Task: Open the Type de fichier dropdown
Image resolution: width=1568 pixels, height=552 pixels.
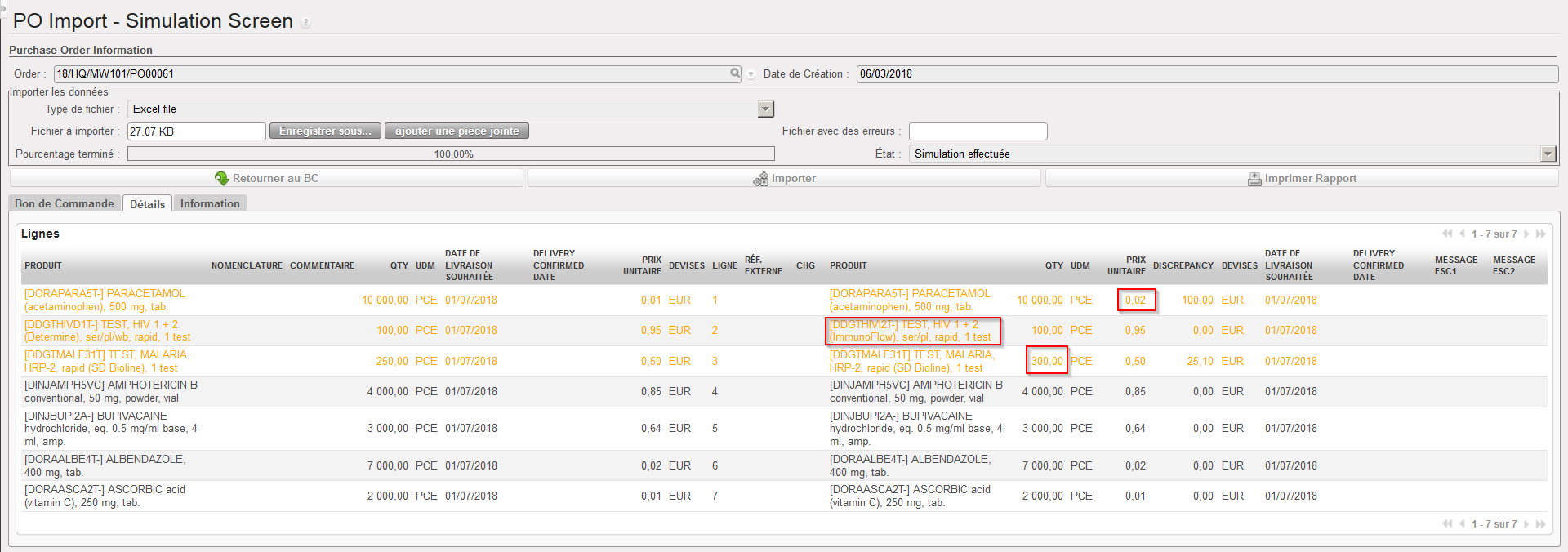Action: click(x=765, y=109)
